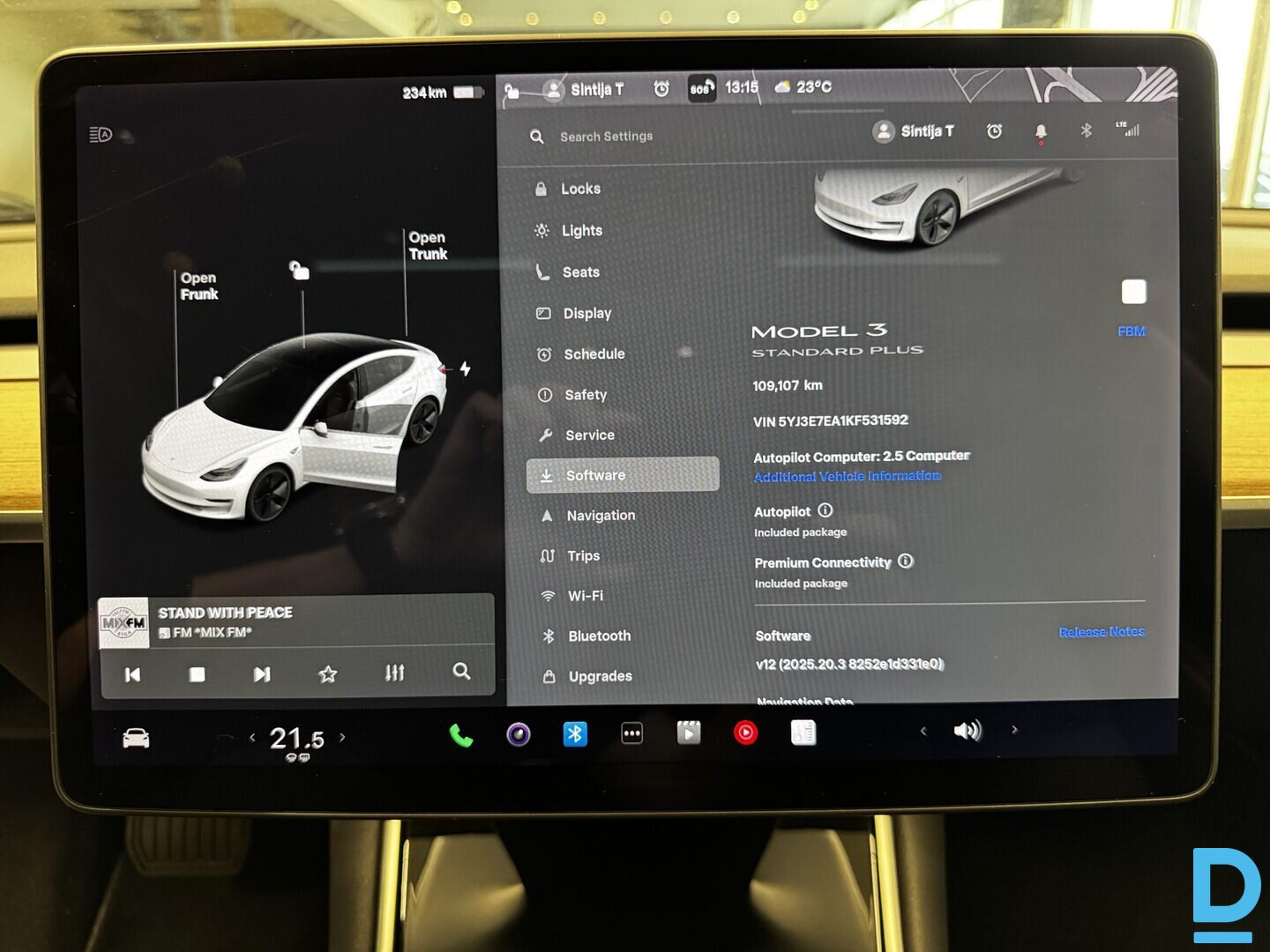This screenshot has height=952, width=1270.
Task: Tap lock icon in top status bar
Action: (512, 90)
